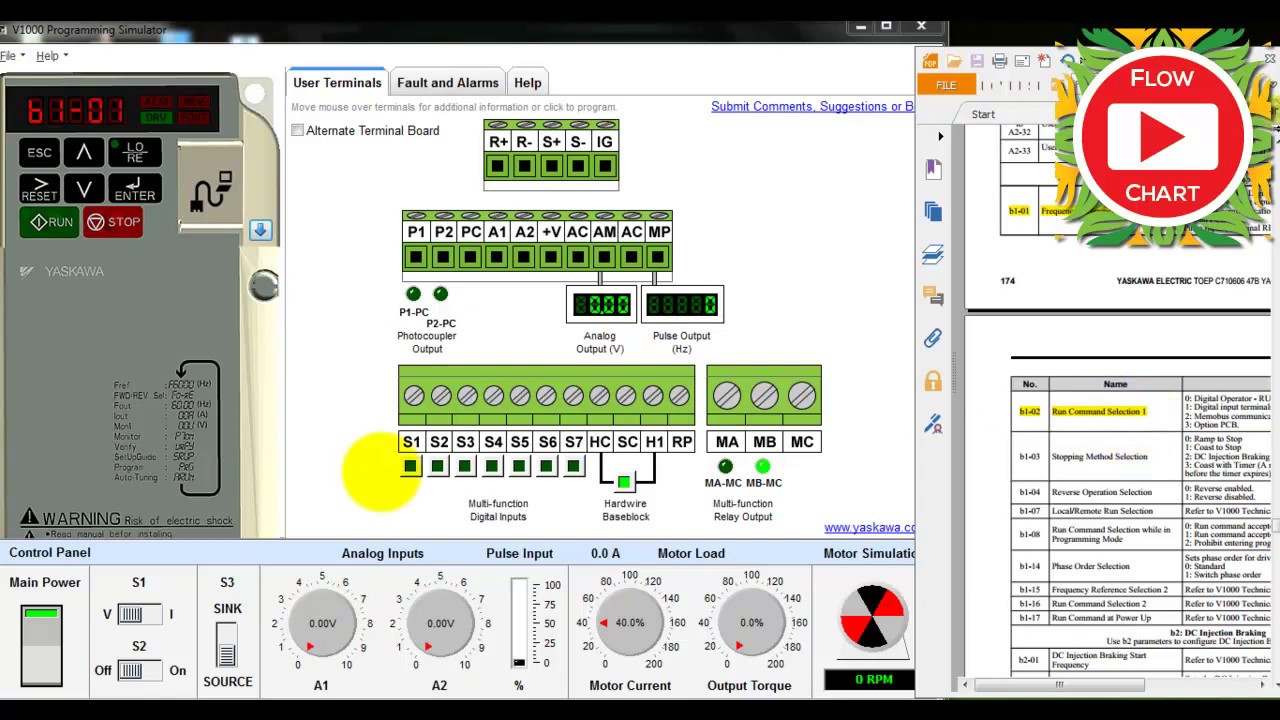The width and height of the screenshot is (1280, 720).
Task: Toggle the Main Power switch
Action: point(41,645)
